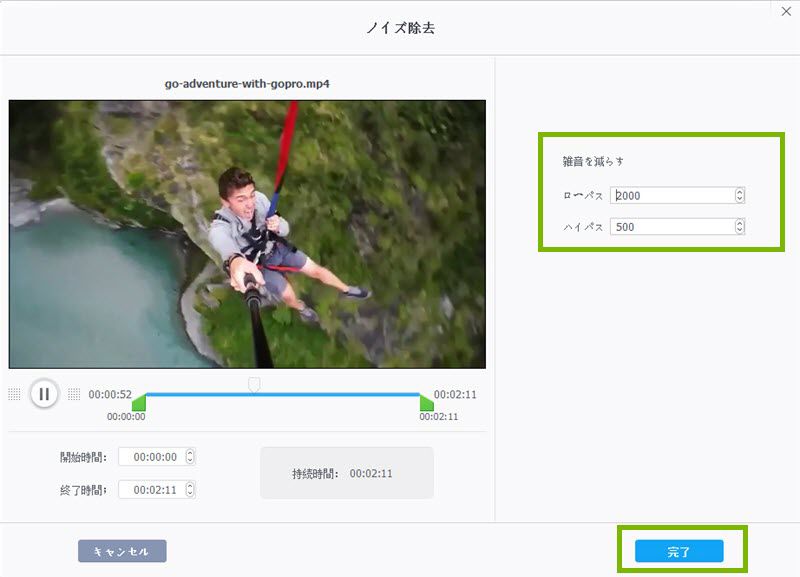Click the video preview image
Image resolution: width=800 pixels, height=577 pixels.
[x=247, y=234]
